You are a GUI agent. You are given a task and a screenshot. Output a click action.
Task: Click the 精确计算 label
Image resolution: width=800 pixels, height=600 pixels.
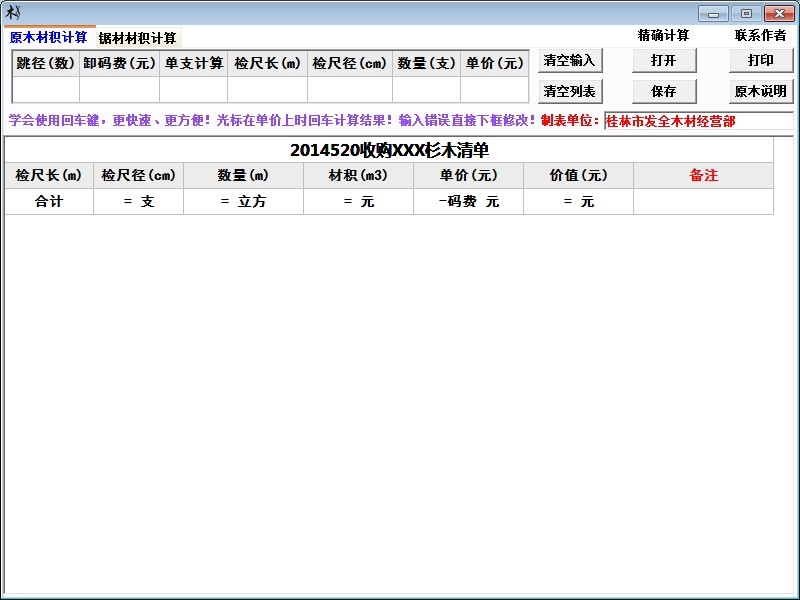(663, 36)
